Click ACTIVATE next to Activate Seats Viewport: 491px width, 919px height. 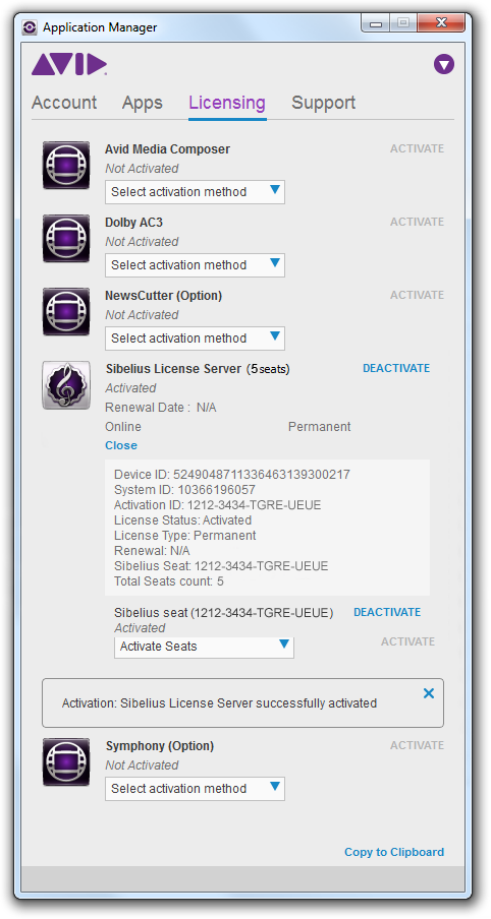tap(408, 642)
